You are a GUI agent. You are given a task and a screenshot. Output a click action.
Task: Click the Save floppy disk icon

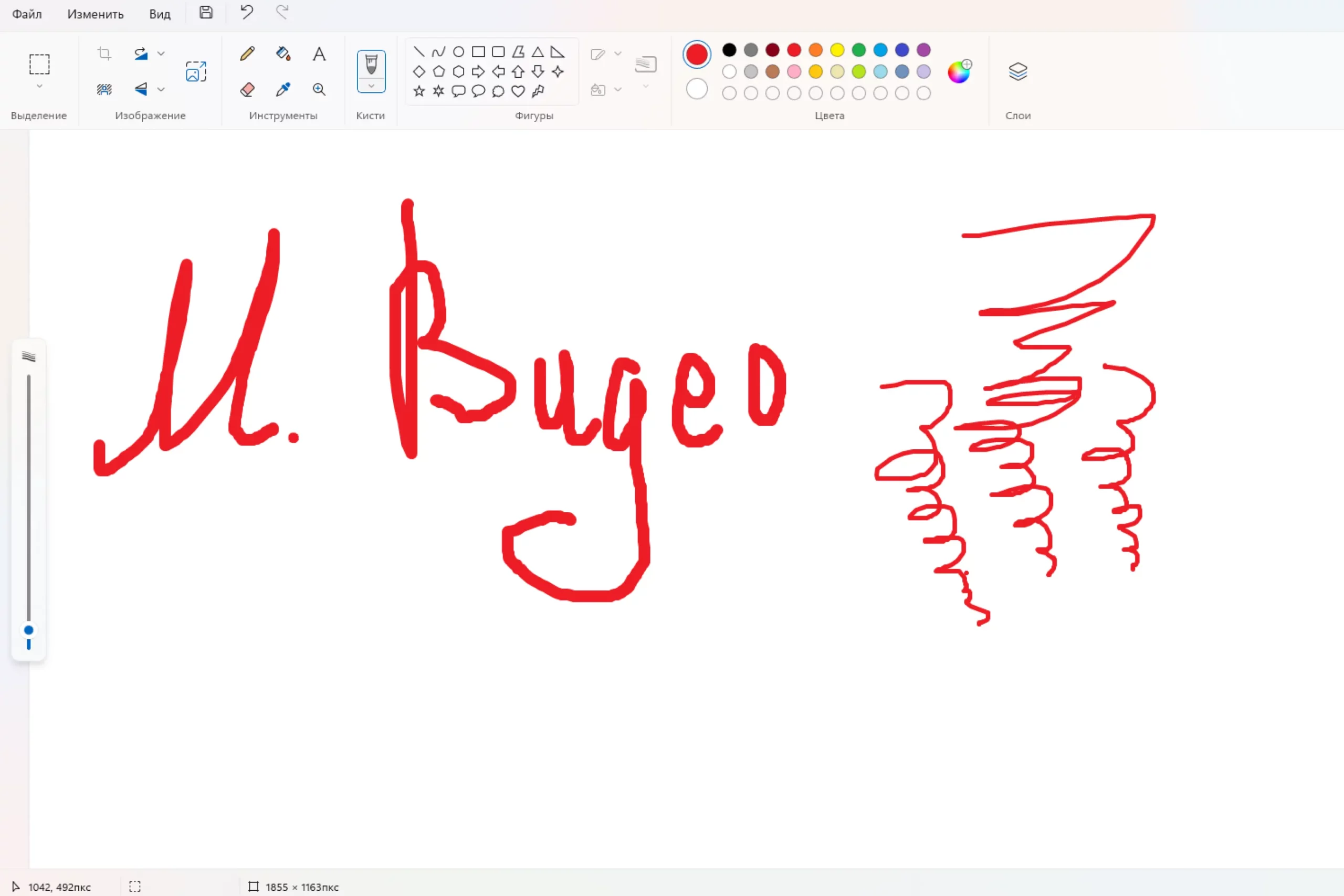[206, 13]
